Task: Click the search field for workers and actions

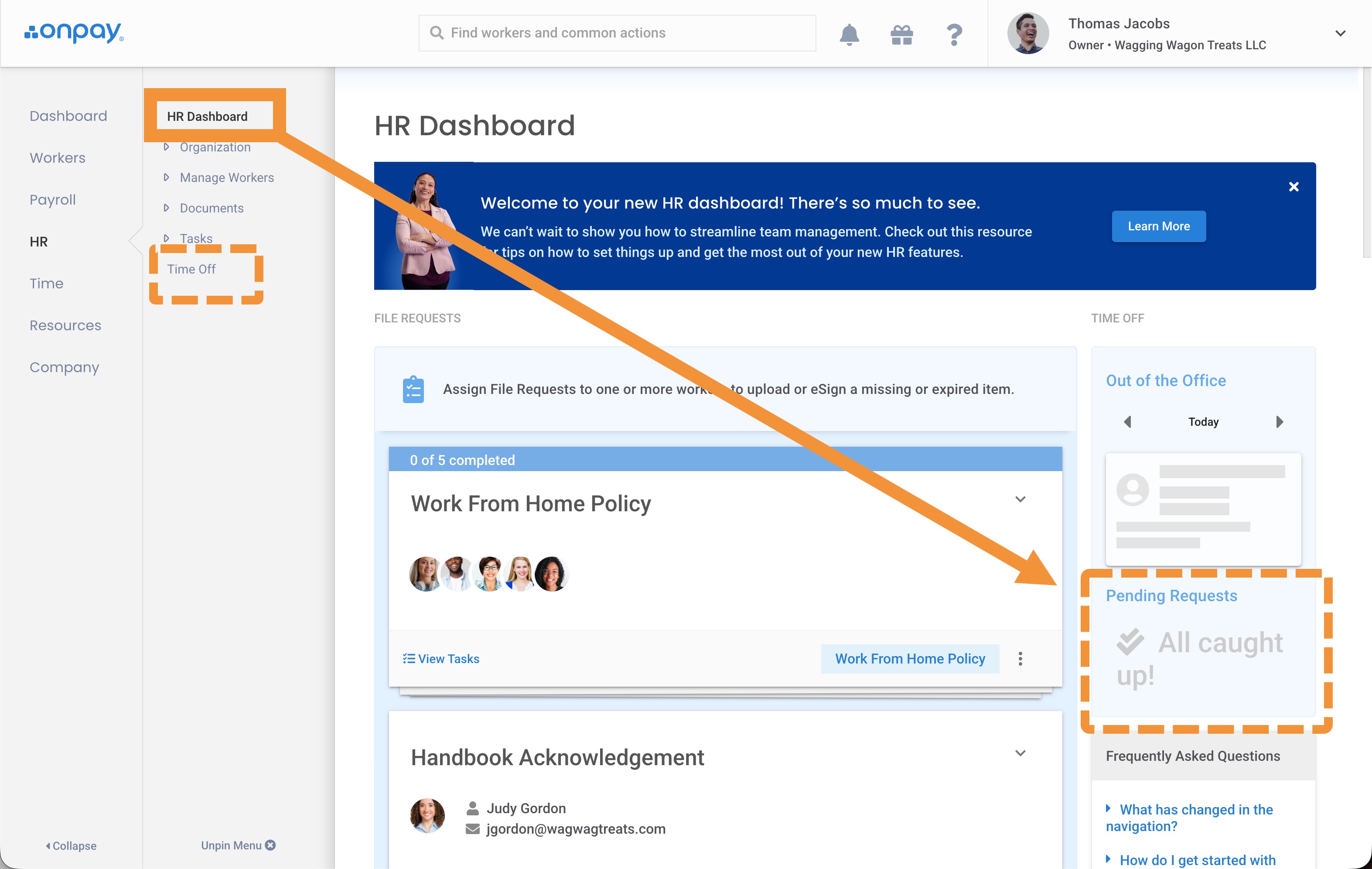Action: pyautogui.click(x=617, y=33)
